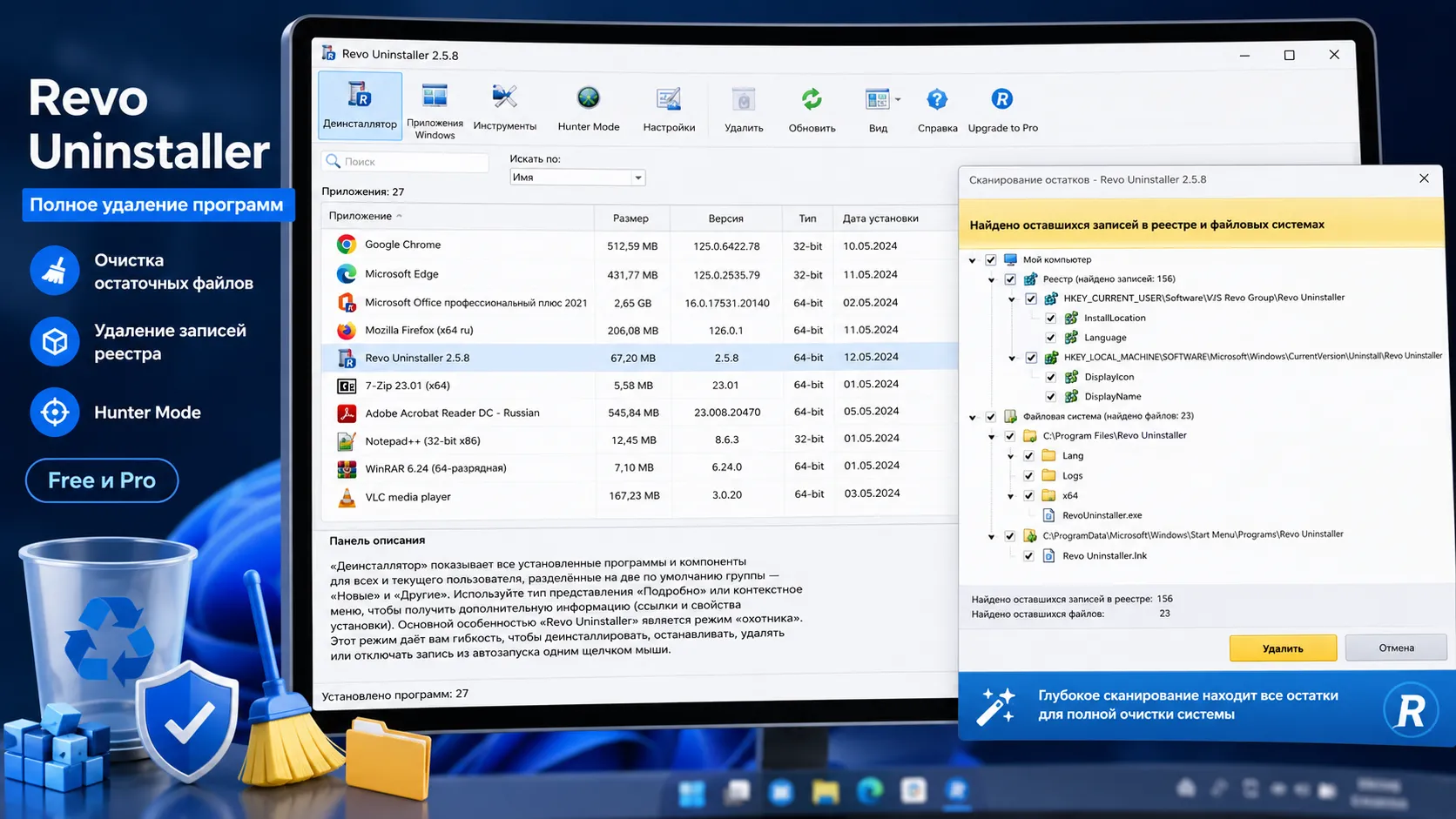Viewport: 1456px width, 819px height.
Task: Click the Free и Pro button
Action: pyautogui.click(x=102, y=480)
